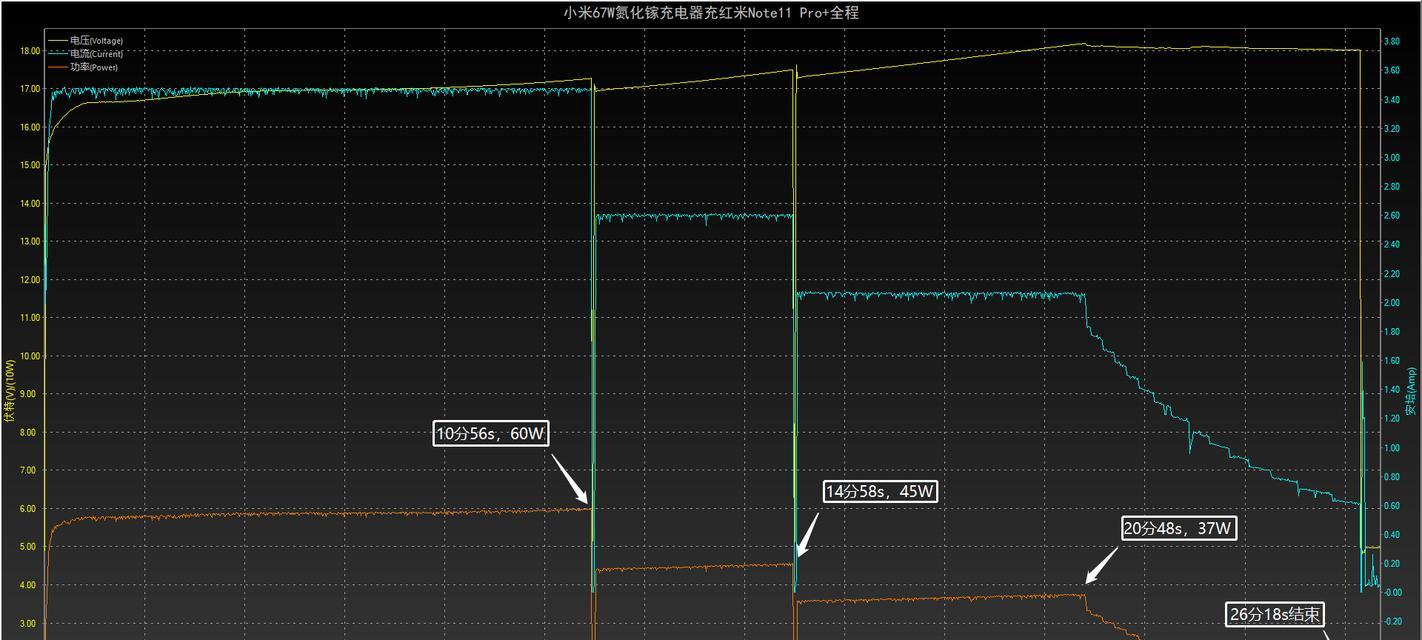1422x640 pixels.
Task: Click the 电压(Voltage) legend entry
Action: [x=85, y=41]
